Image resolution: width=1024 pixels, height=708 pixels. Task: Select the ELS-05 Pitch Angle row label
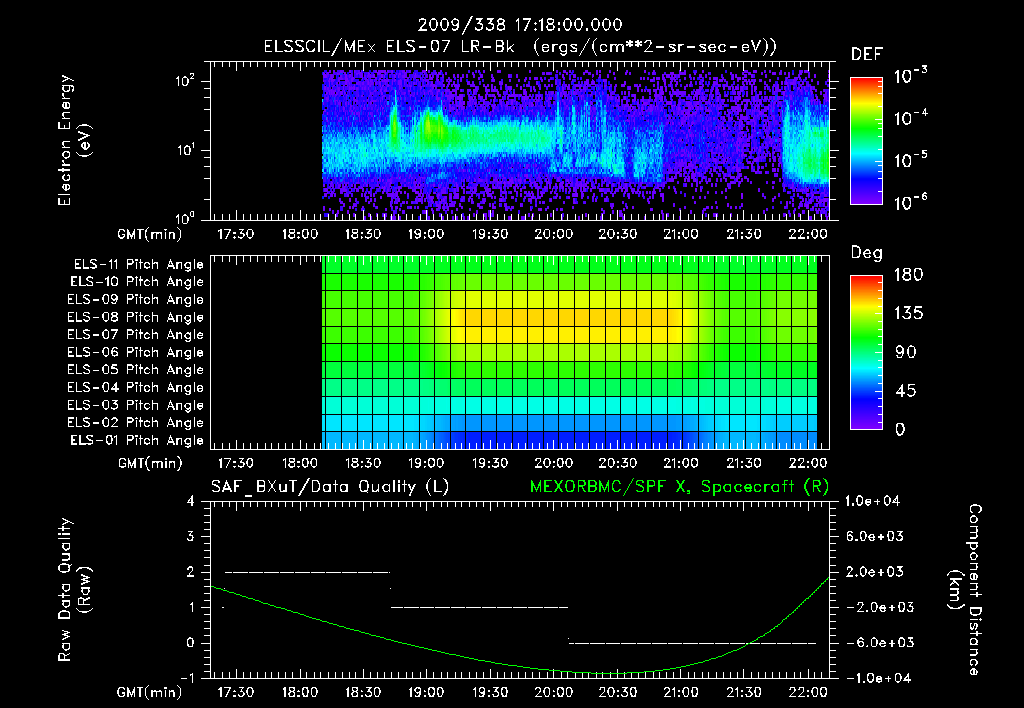click(136, 370)
